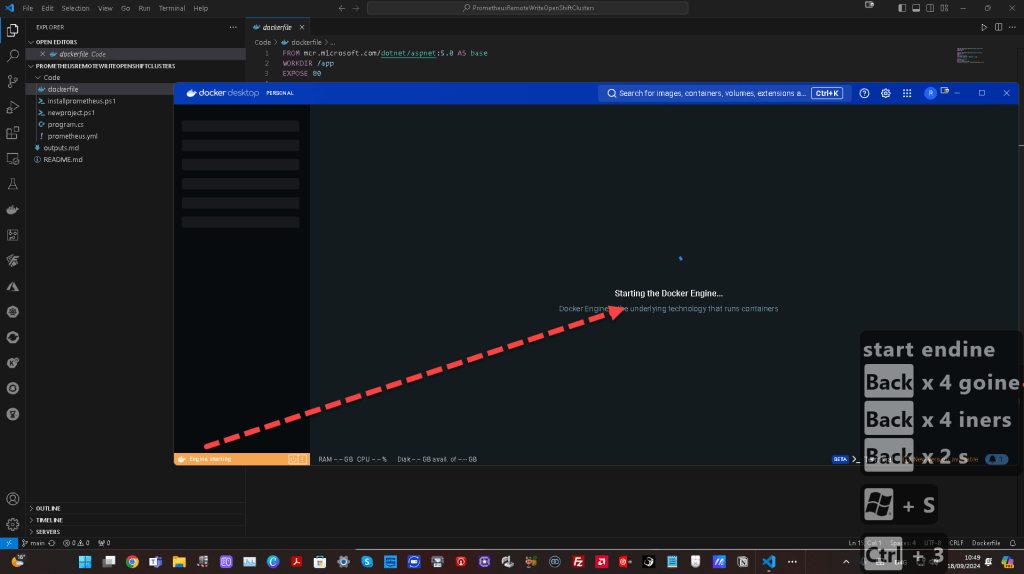Close dockerfile in Open Editors list

click(42, 54)
